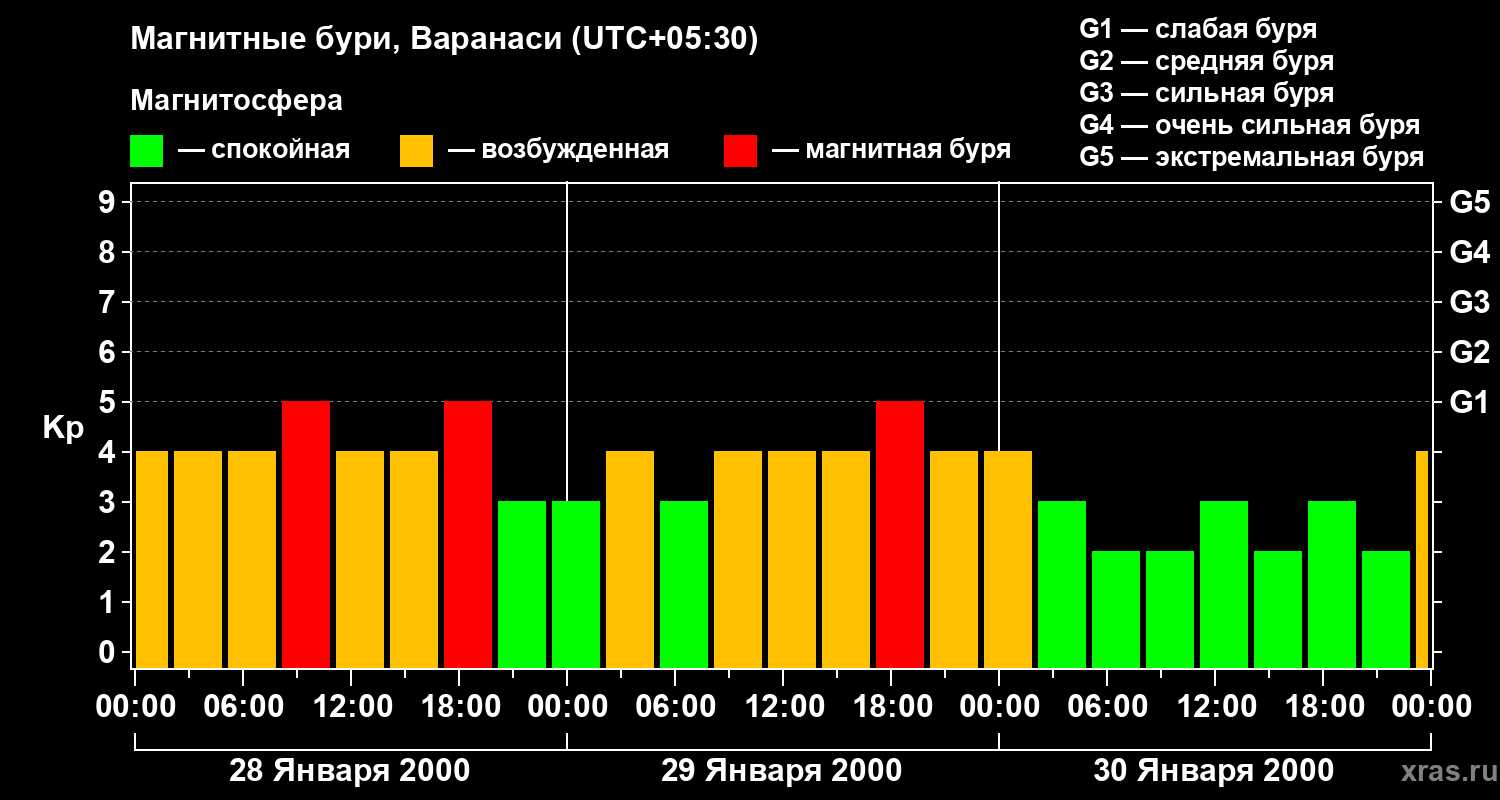Click the 'G1' label on the right axis
Screen dimensions: 1500x800
1469,402
